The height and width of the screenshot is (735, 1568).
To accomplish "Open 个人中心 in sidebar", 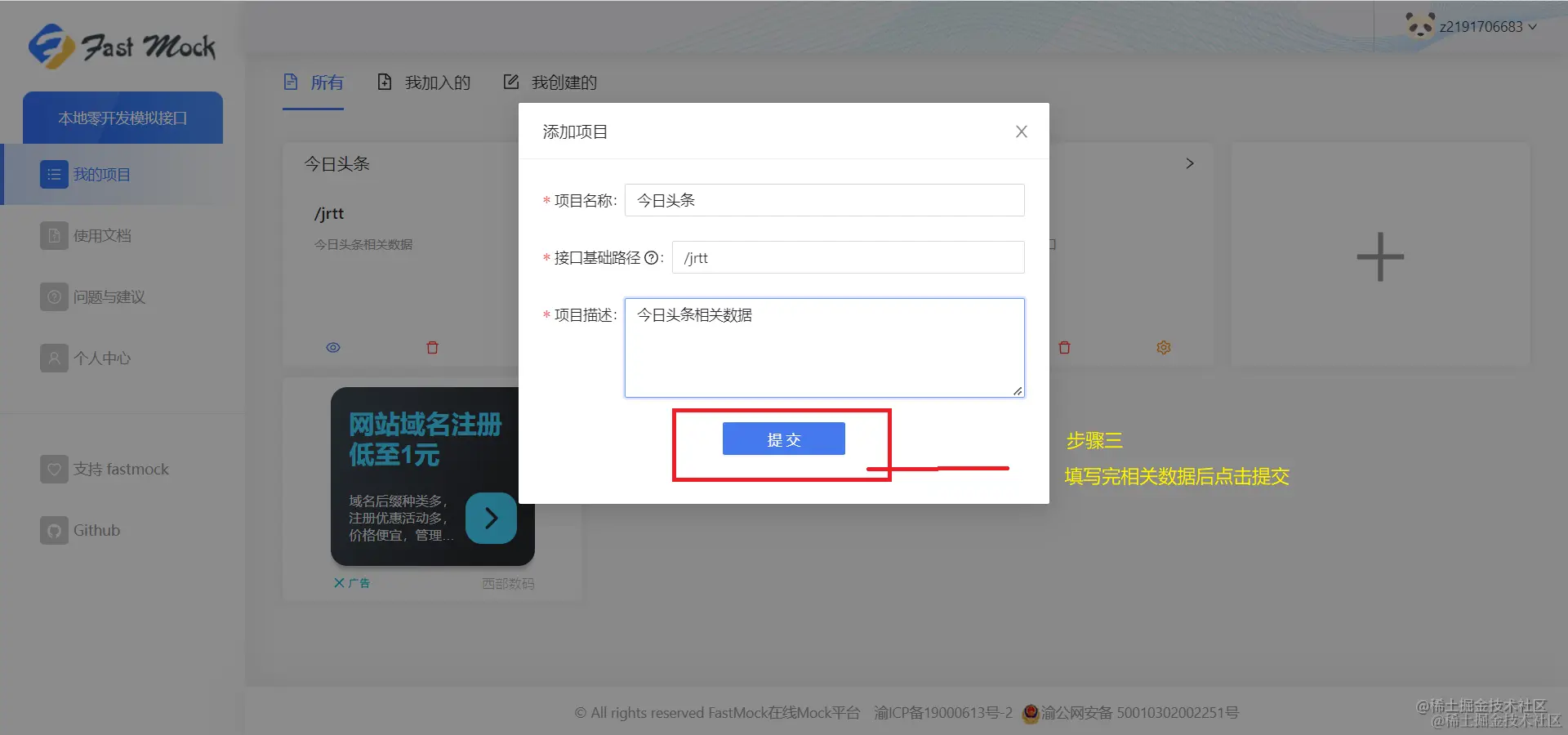I will click(x=102, y=358).
